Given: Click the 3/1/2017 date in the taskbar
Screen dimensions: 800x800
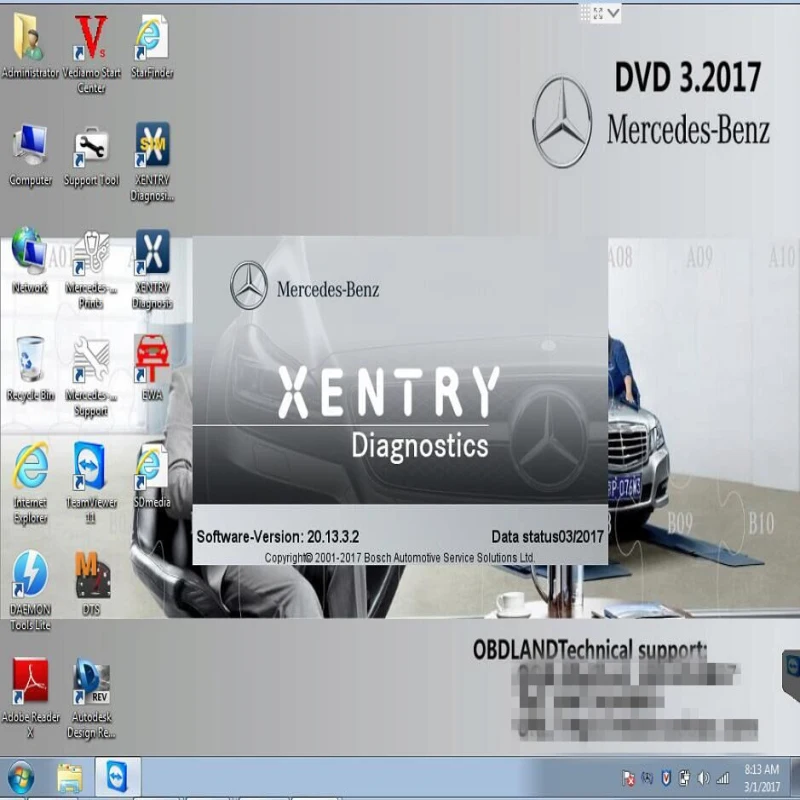Looking at the screenshot, I should coord(761,786).
